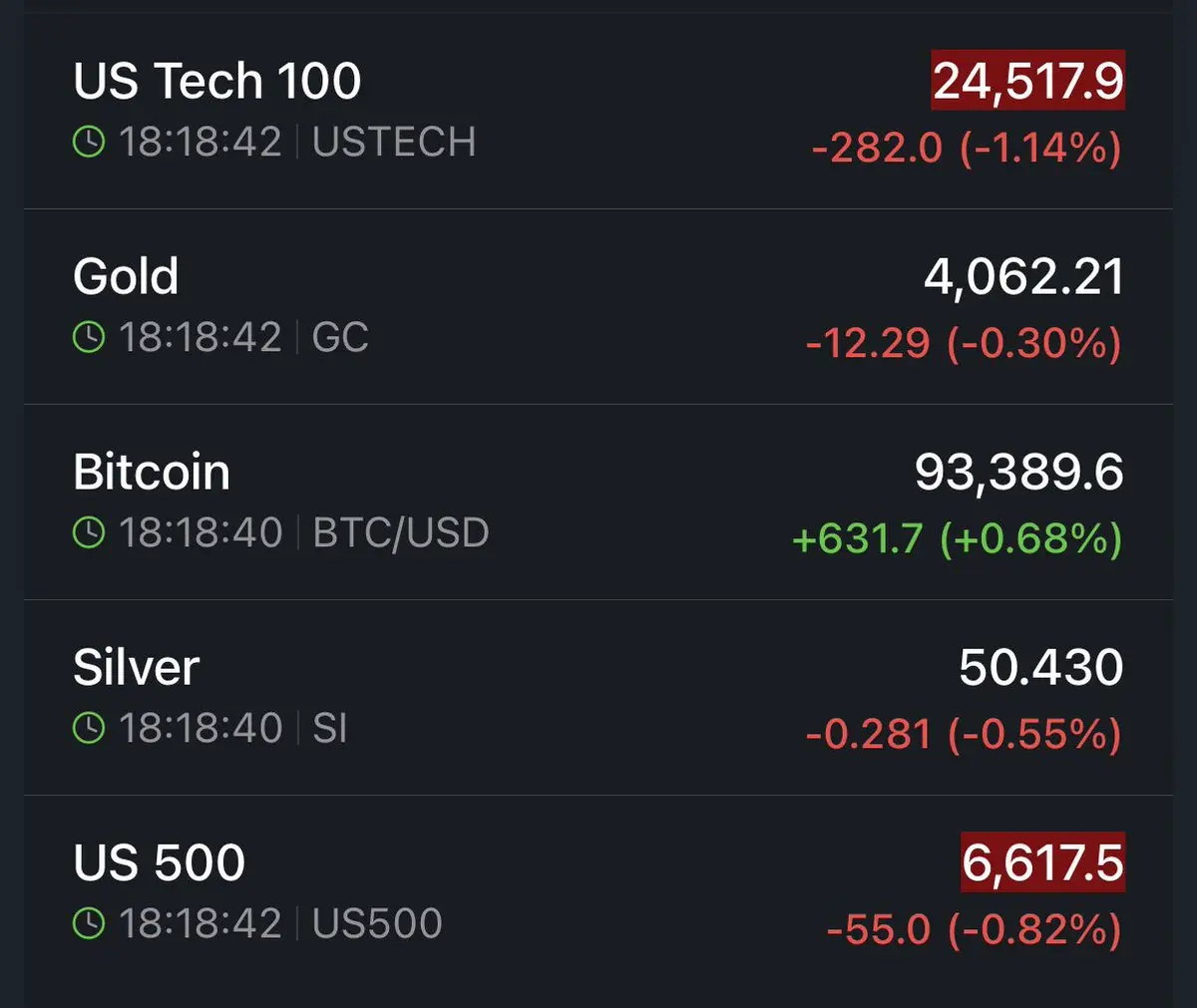The height and width of the screenshot is (1008, 1197).
Task: Click the clock icon under Silver
Action: 89,729
